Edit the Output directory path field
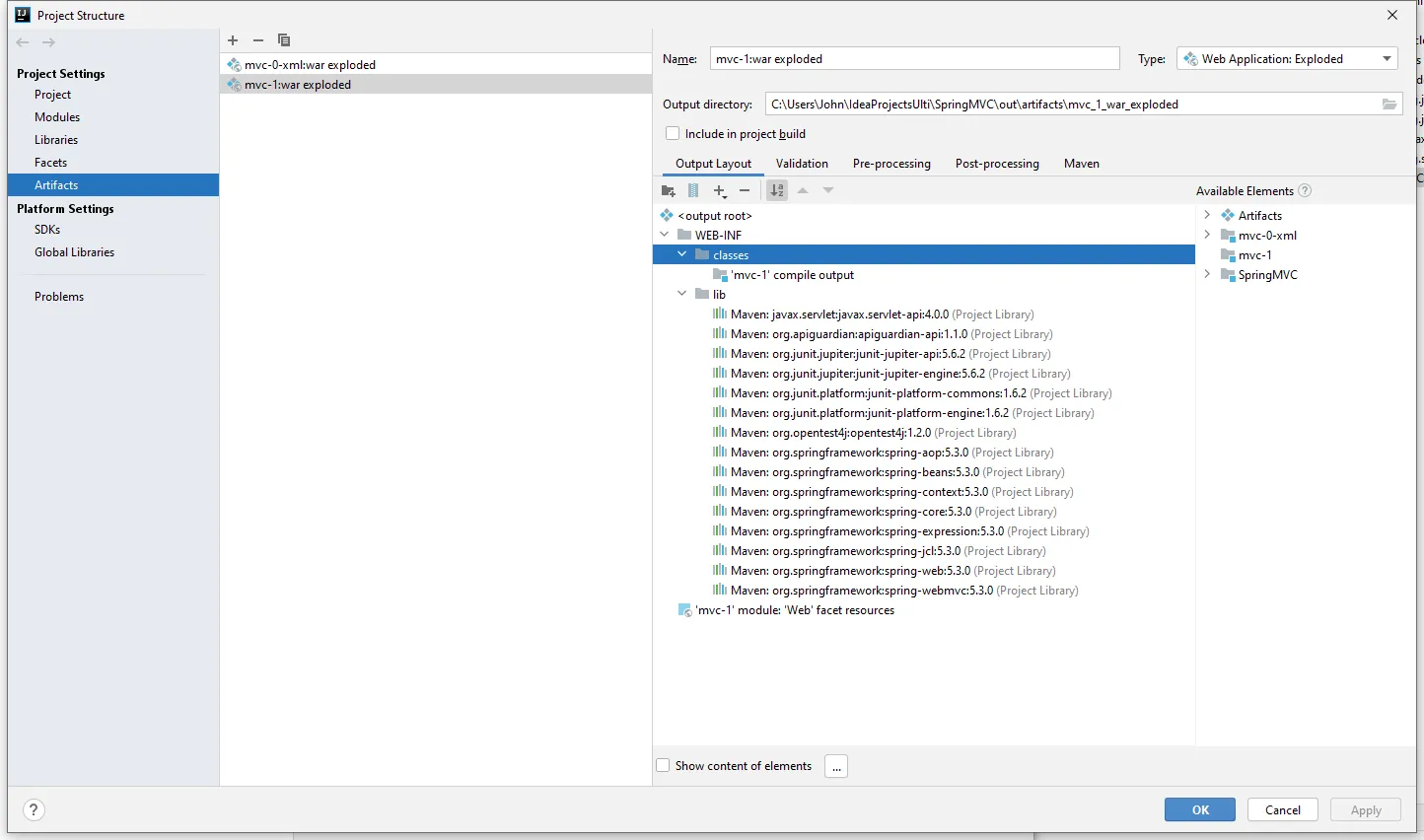This screenshot has width=1424, height=840. pos(1072,105)
